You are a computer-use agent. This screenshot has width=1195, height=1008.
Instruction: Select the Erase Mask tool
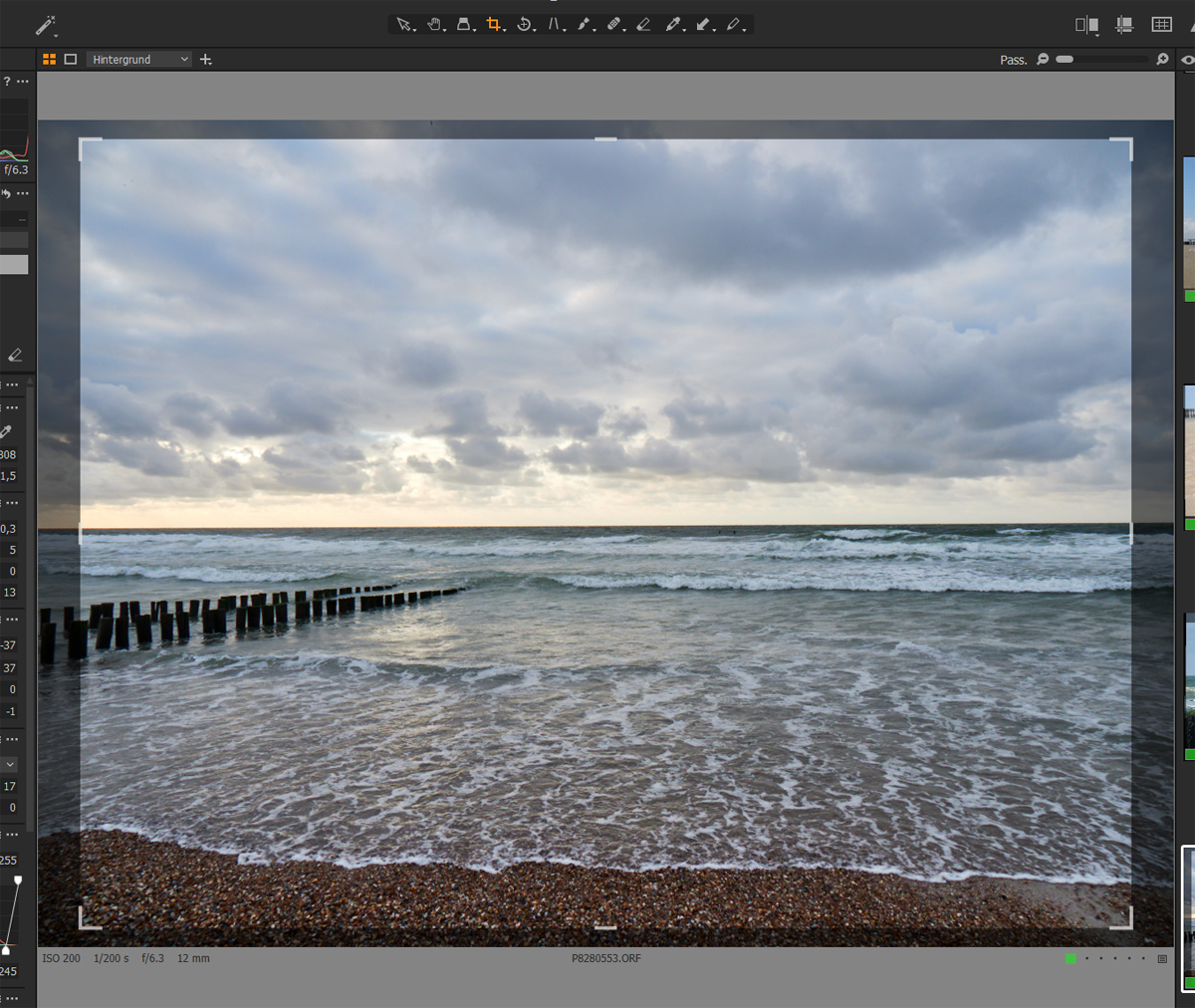643,25
